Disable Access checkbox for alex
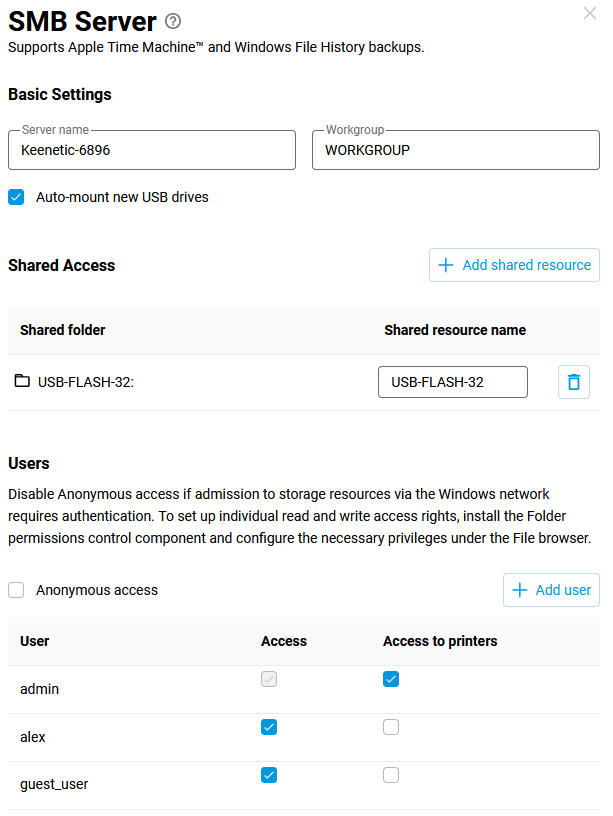Image resolution: width=613 pixels, height=816 pixels. click(x=268, y=727)
